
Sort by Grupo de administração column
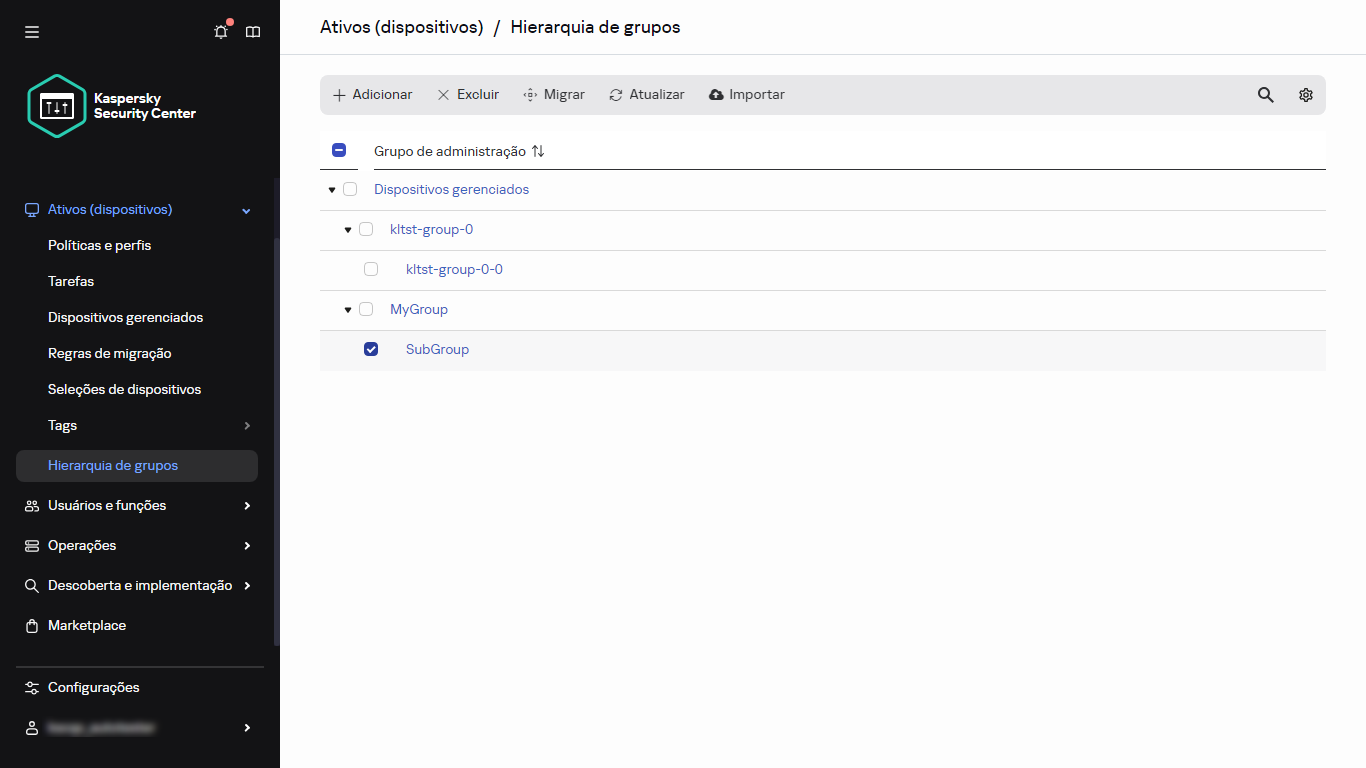click(538, 150)
